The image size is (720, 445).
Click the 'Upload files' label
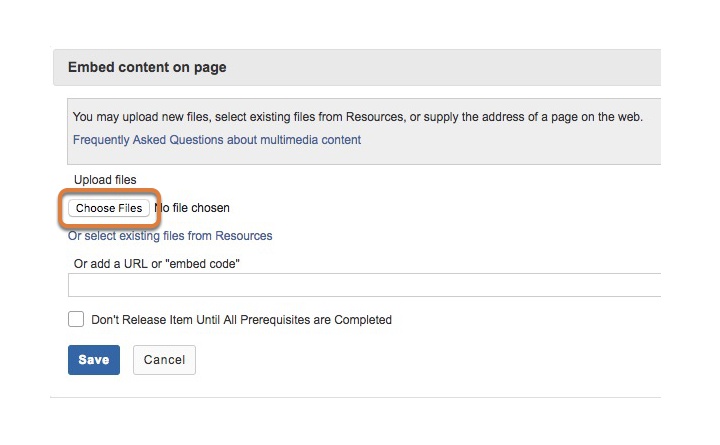(x=105, y=180)
